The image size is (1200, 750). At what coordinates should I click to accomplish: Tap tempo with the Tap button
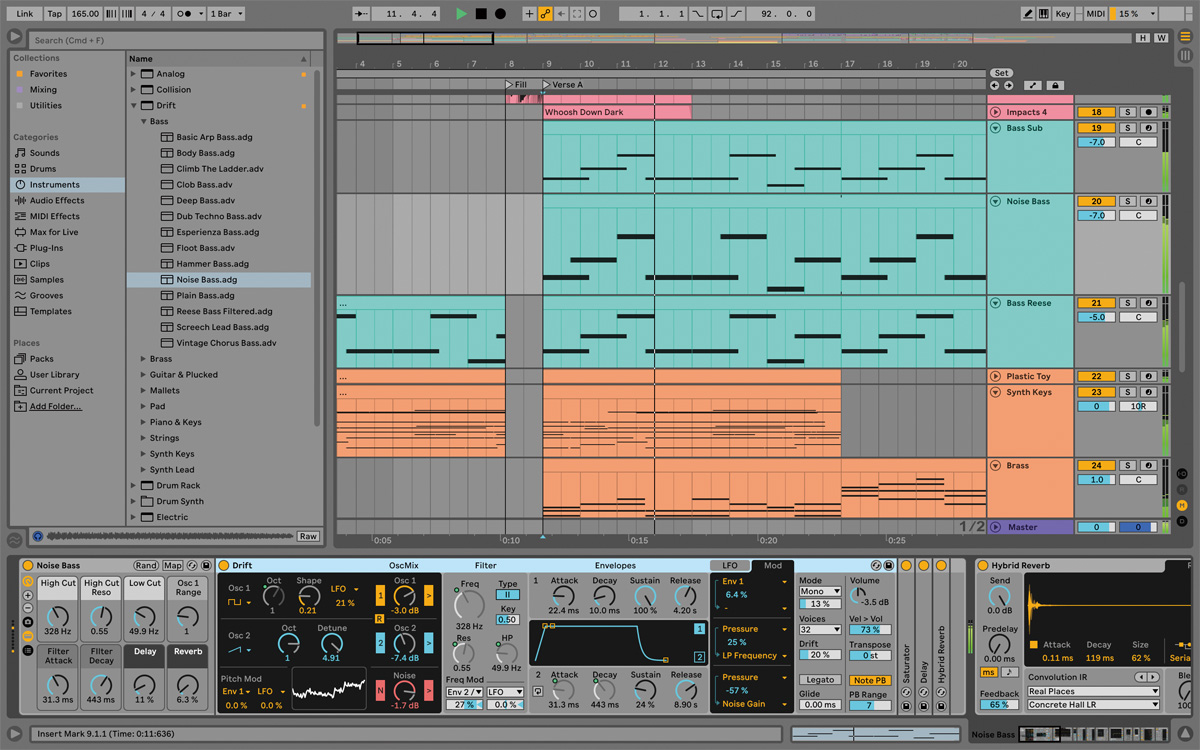coord(55,14)
